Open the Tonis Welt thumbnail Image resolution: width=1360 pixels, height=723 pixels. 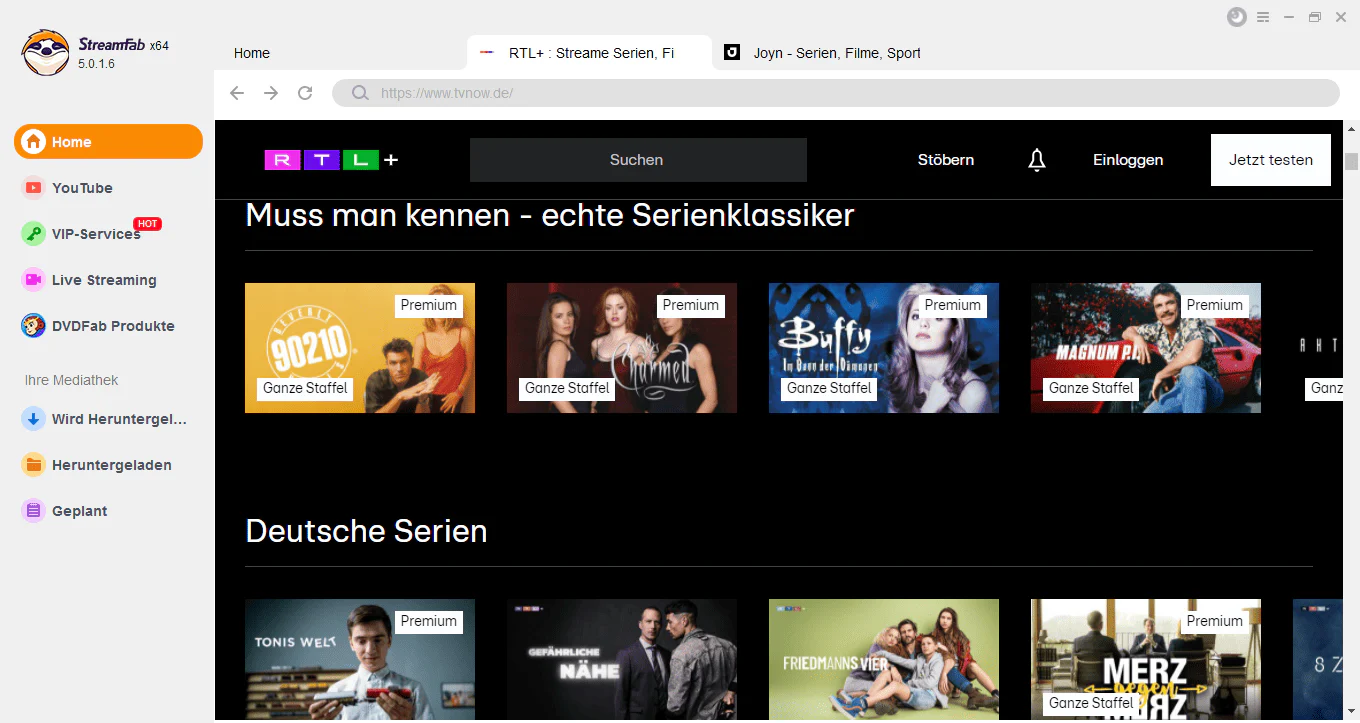tap(360, 660)
